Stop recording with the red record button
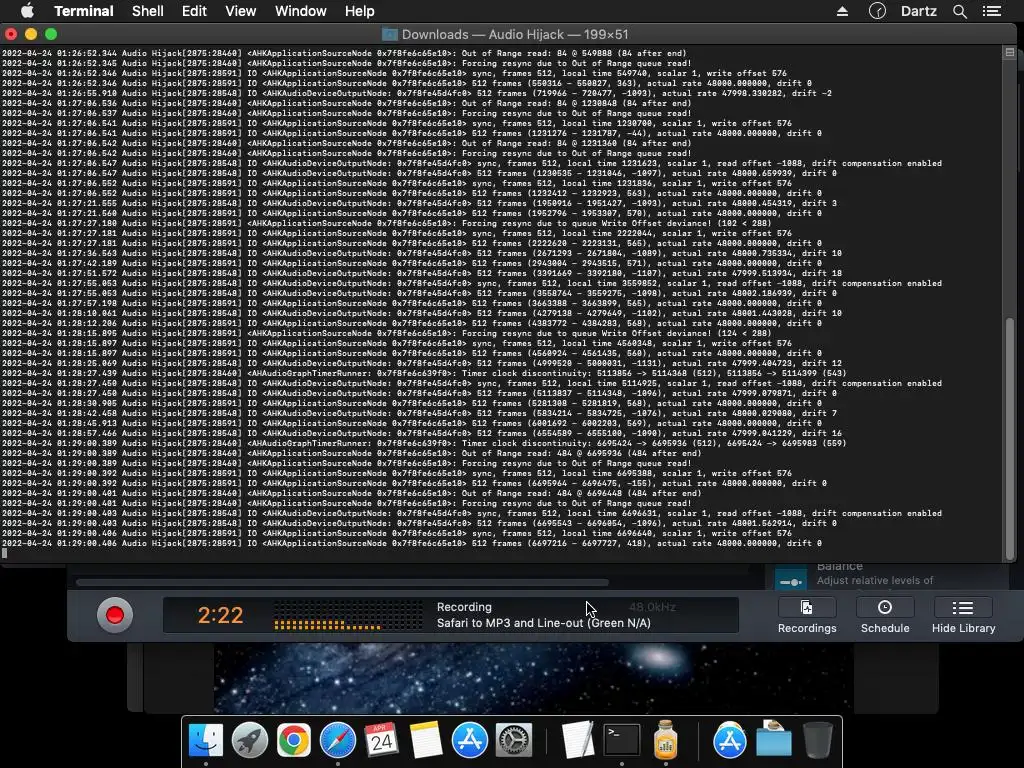1024x768 pixels. click(115, 615)
